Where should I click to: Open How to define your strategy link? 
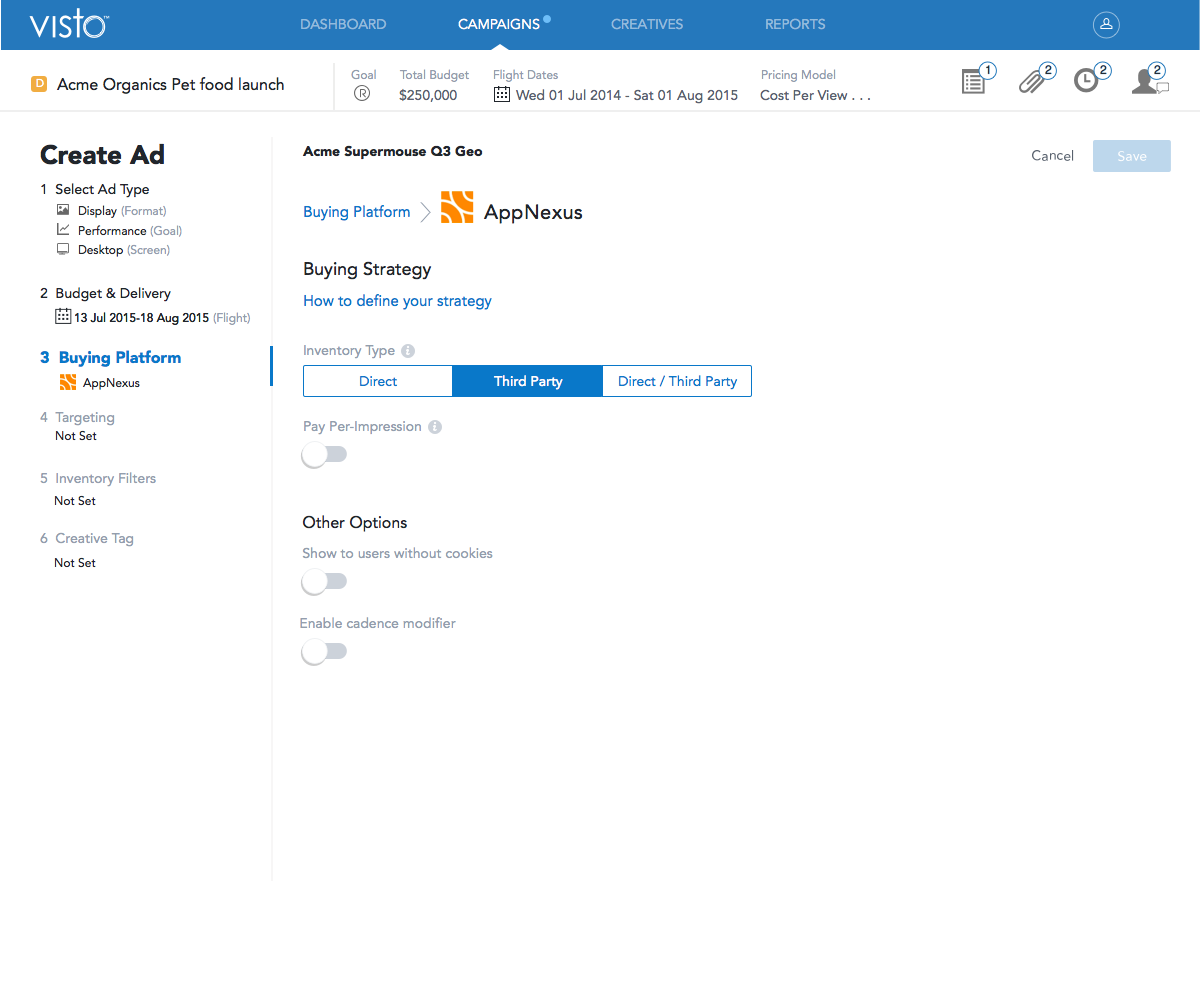[397, 301]
